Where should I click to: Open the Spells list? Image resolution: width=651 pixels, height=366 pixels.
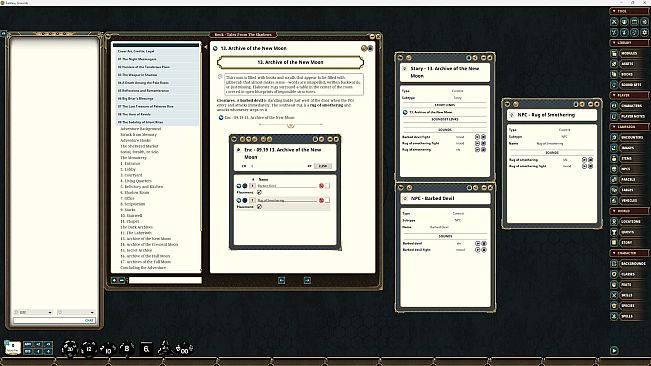click(x=629, y=316)
